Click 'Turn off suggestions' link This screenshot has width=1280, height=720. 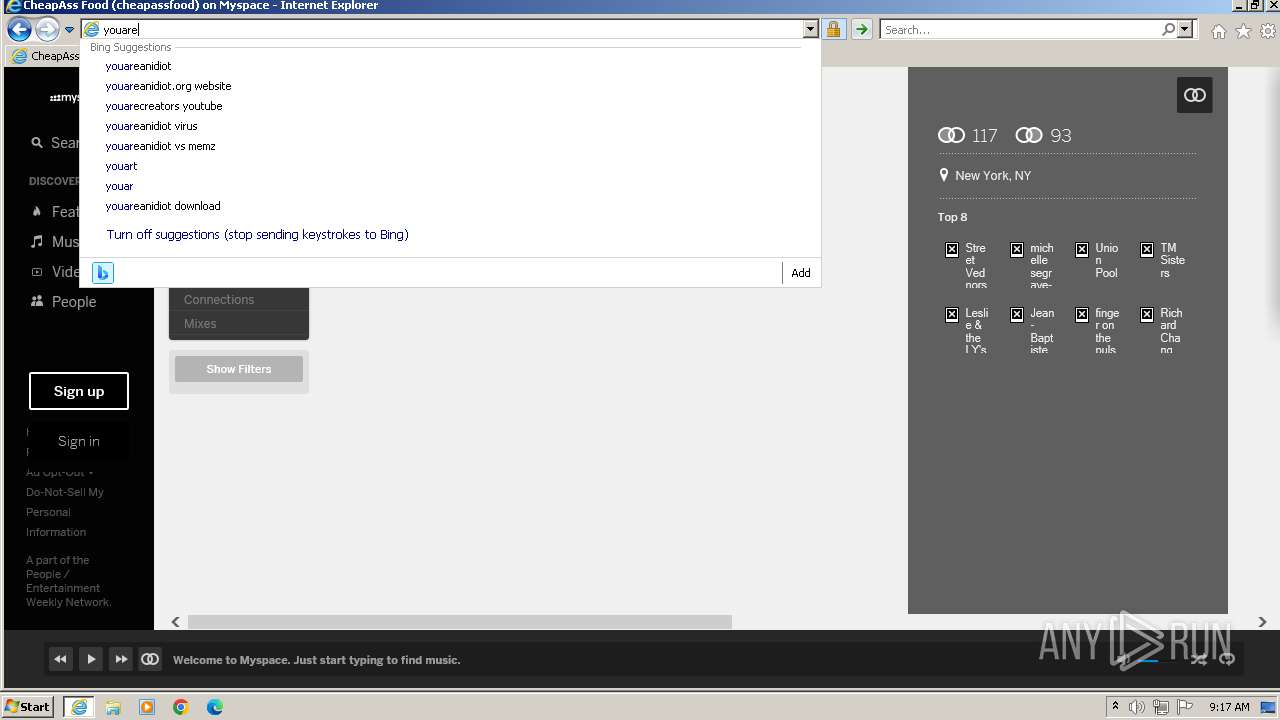pyautogui.click(x=257, y=235)
